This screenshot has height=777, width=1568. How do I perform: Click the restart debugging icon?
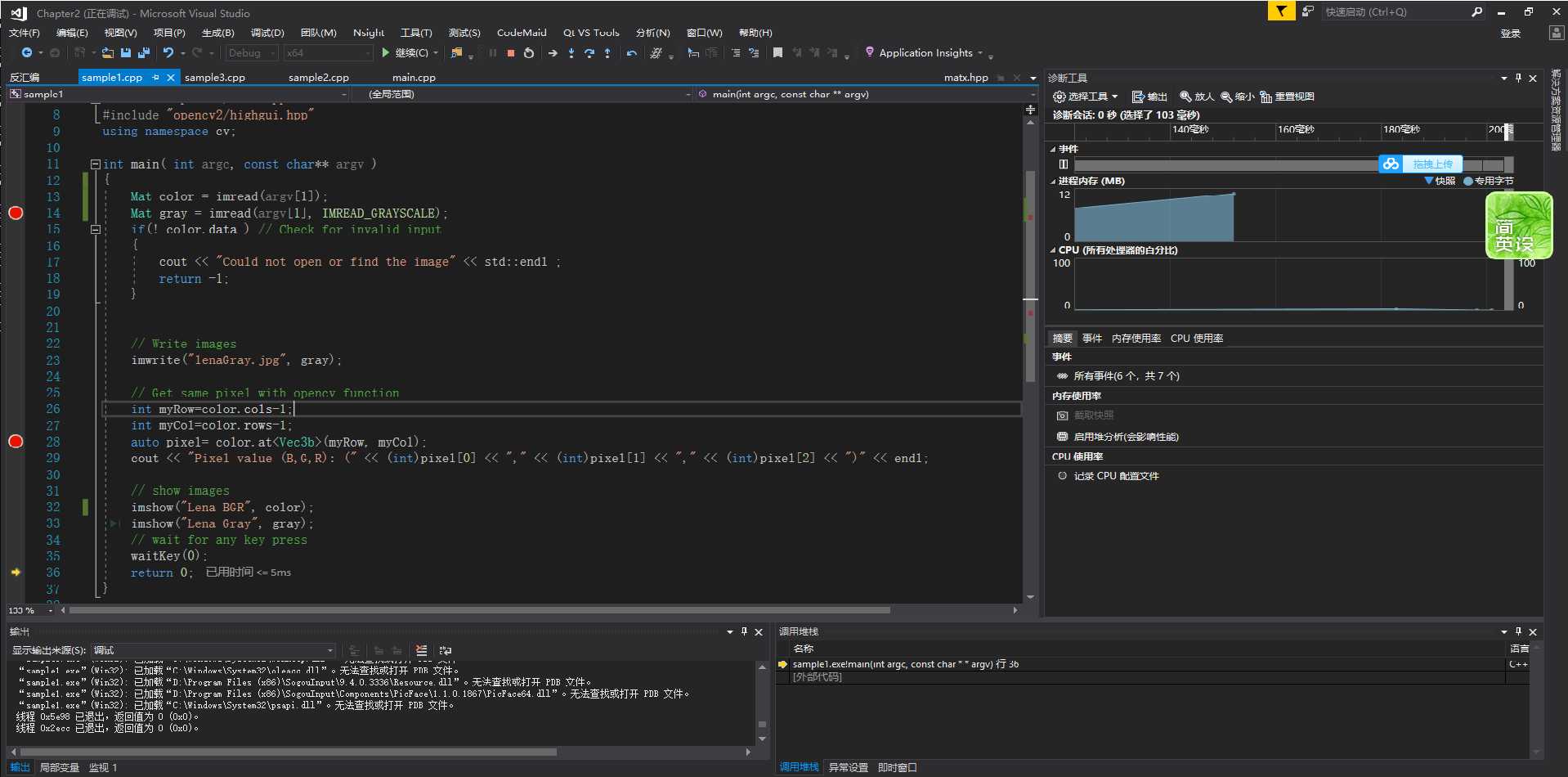point(529,53)
